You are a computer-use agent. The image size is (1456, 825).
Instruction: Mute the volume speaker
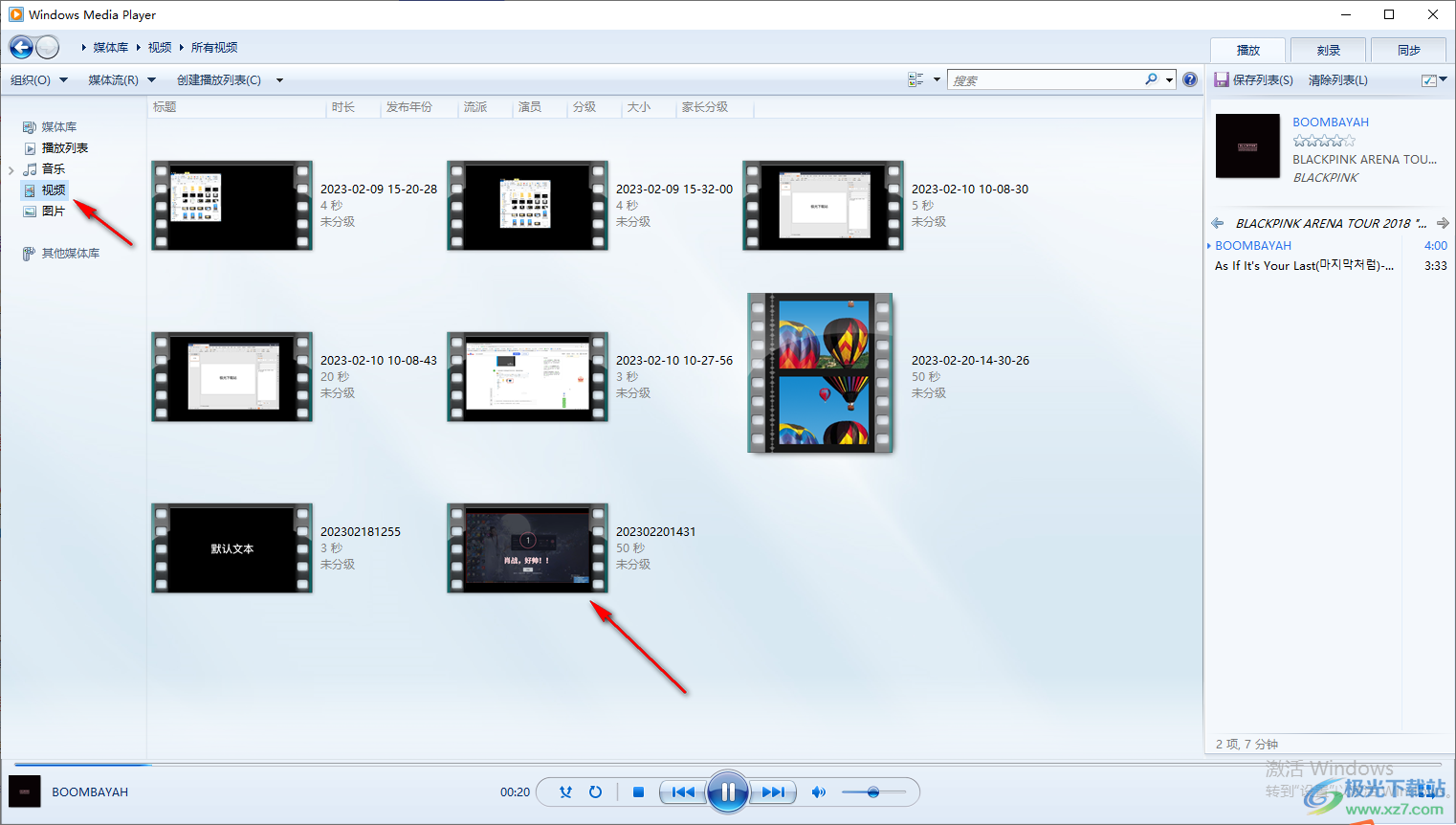[818, 792]
